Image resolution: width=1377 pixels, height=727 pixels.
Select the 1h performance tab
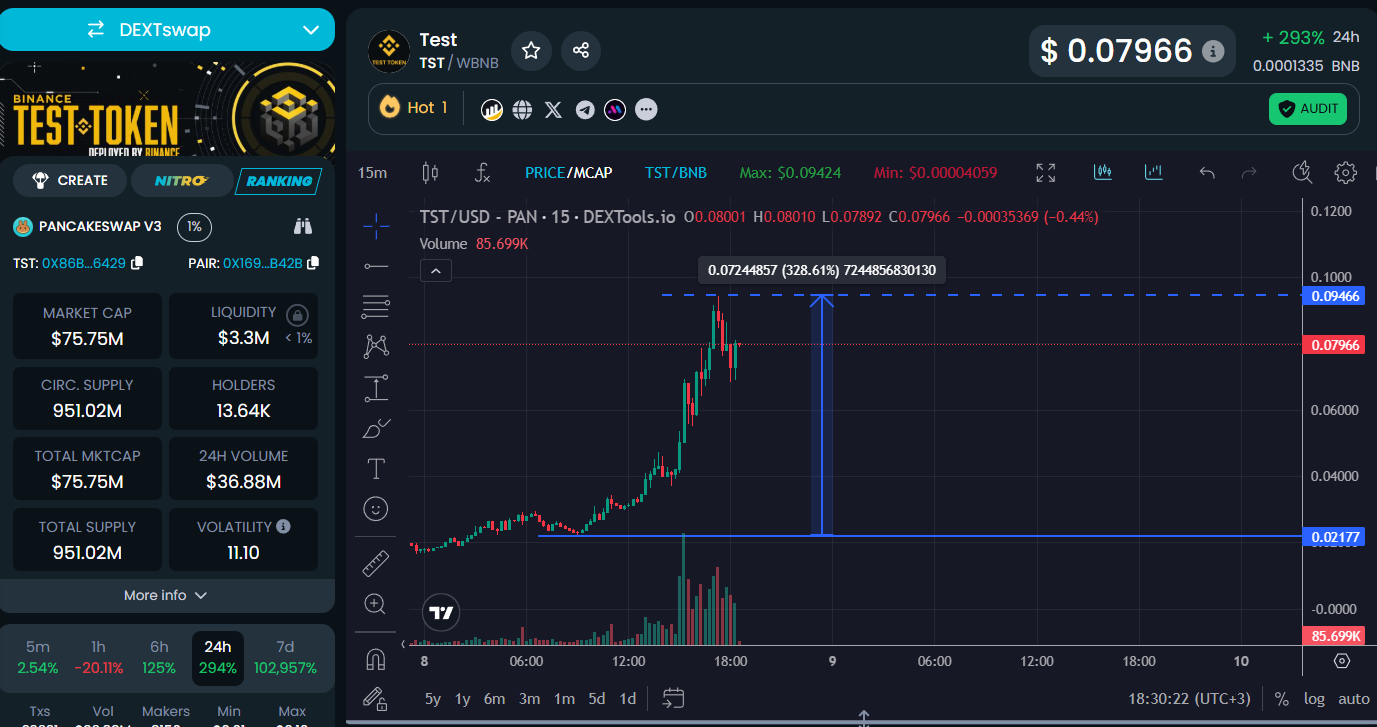coord(99,657)
